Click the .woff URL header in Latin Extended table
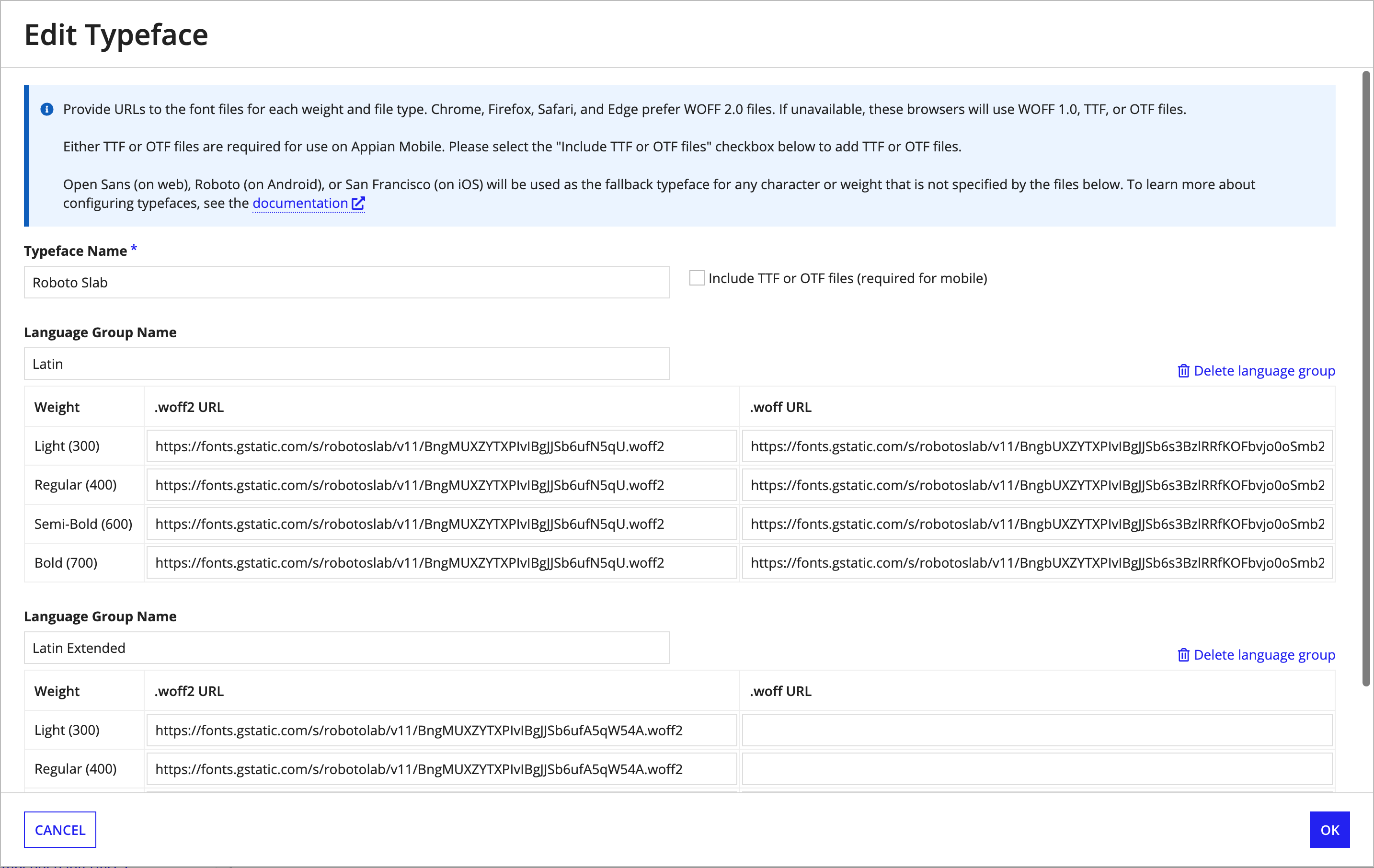 coord(780,690)
